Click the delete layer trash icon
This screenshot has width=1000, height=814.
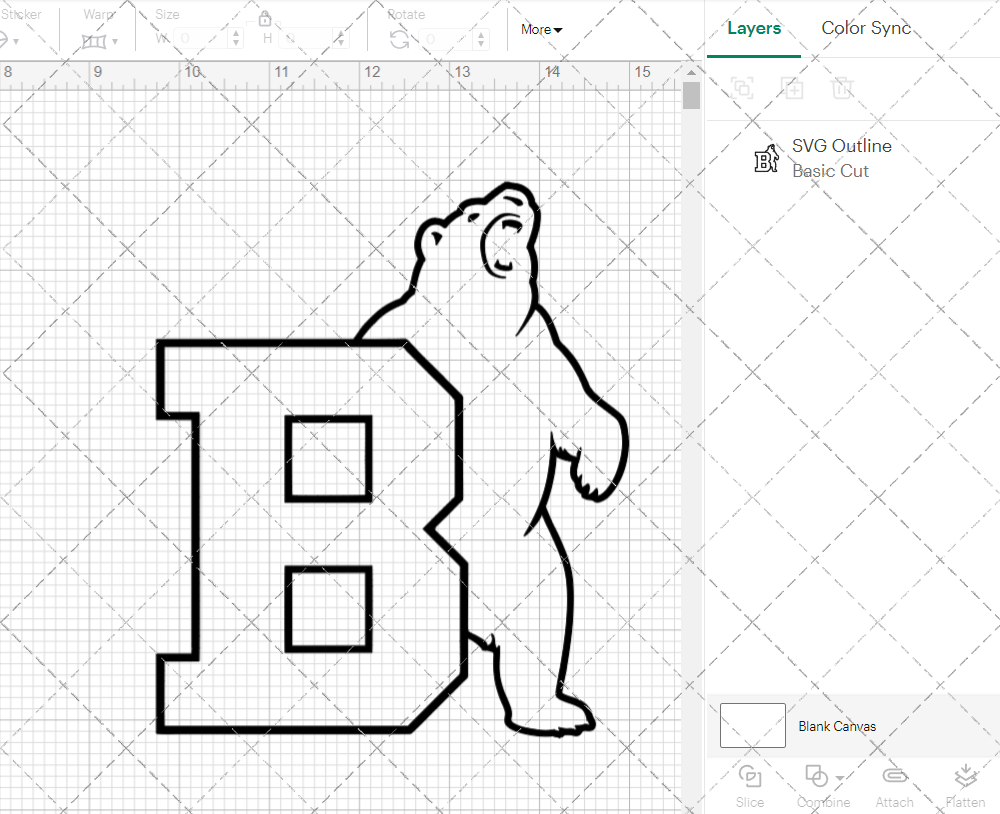coord(843,88)
